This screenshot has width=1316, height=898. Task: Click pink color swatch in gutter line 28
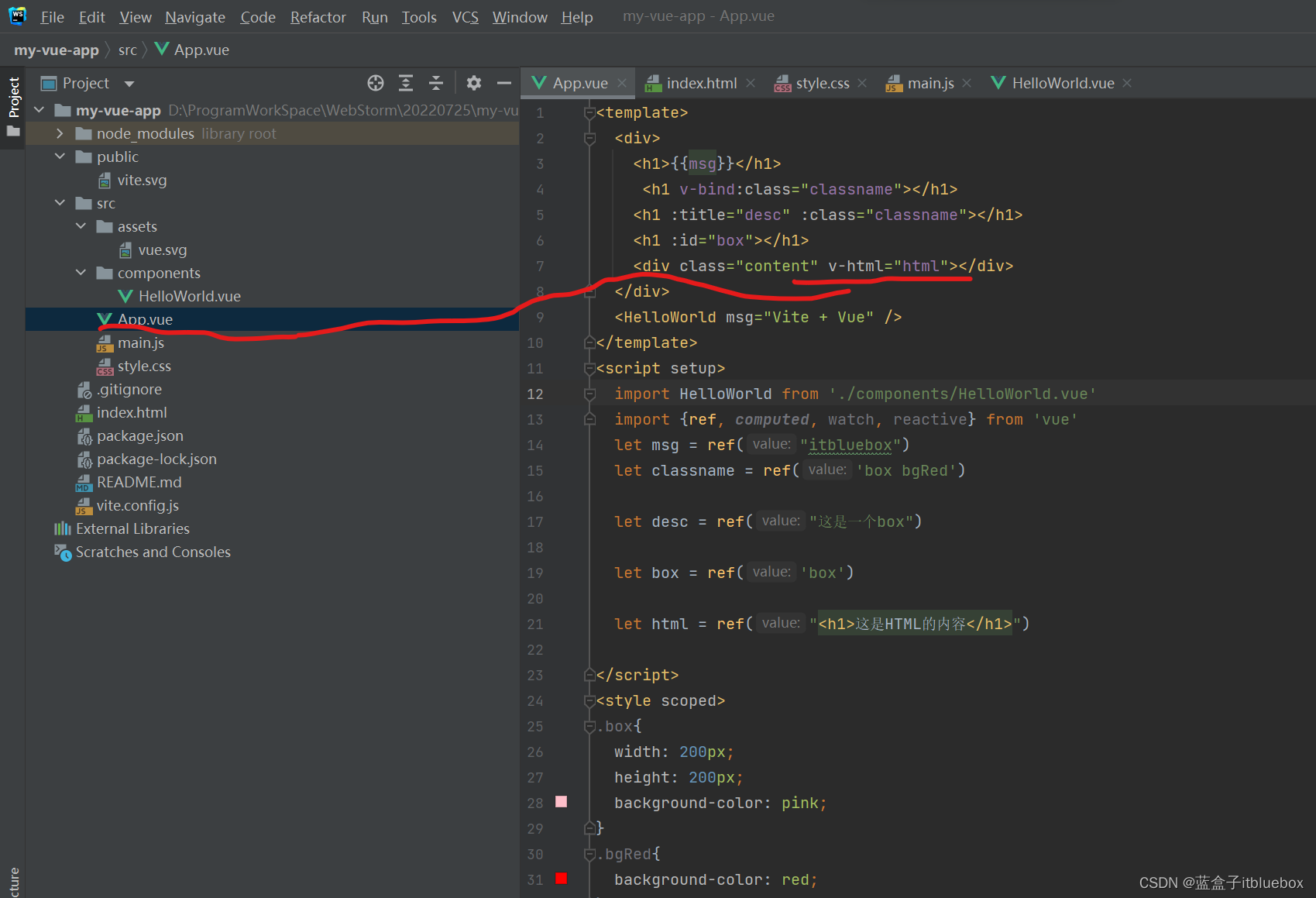pyautogui.click(x=562, y=802)
